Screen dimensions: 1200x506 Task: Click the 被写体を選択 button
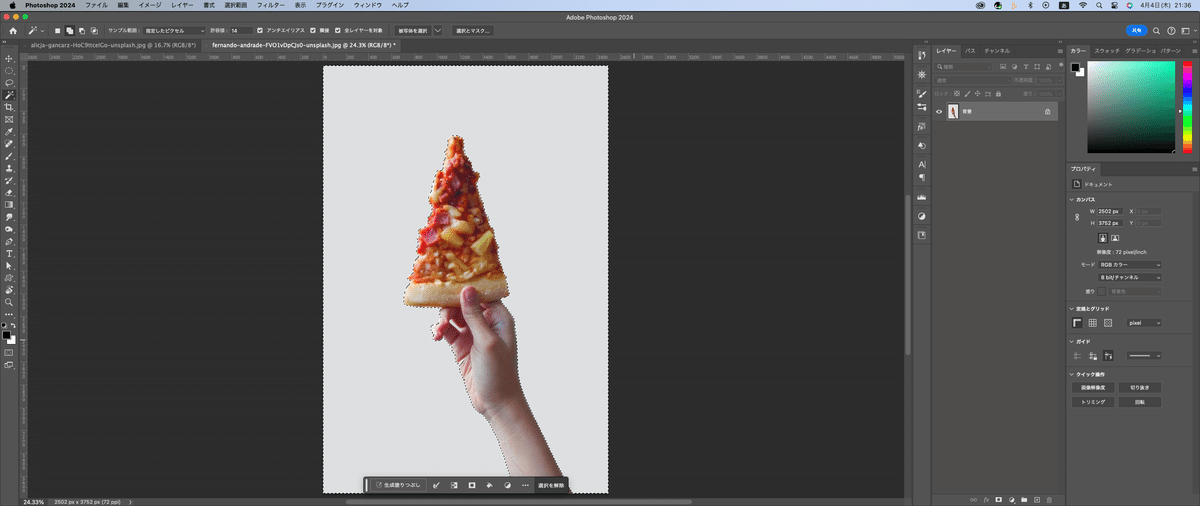(x=412, y=31)
